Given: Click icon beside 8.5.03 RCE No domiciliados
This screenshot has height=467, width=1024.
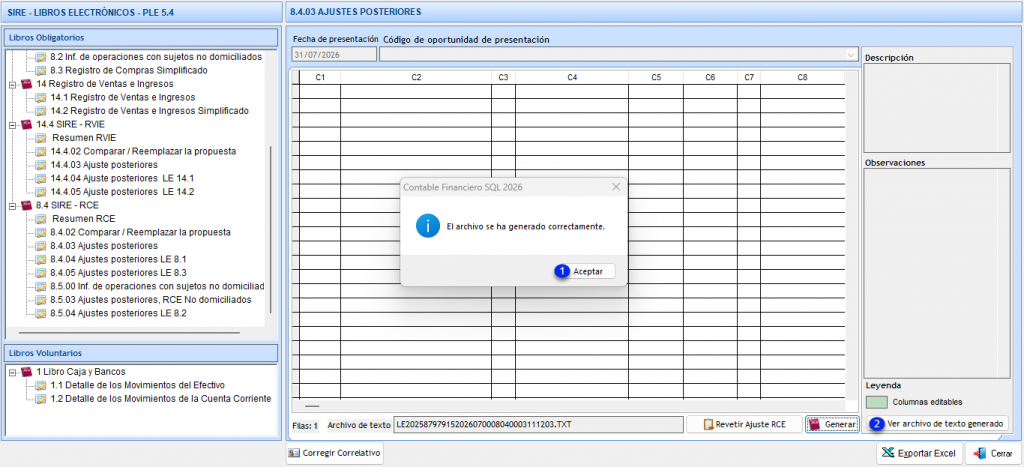Looking at the screenshot, I should click(x=40, y=300).
